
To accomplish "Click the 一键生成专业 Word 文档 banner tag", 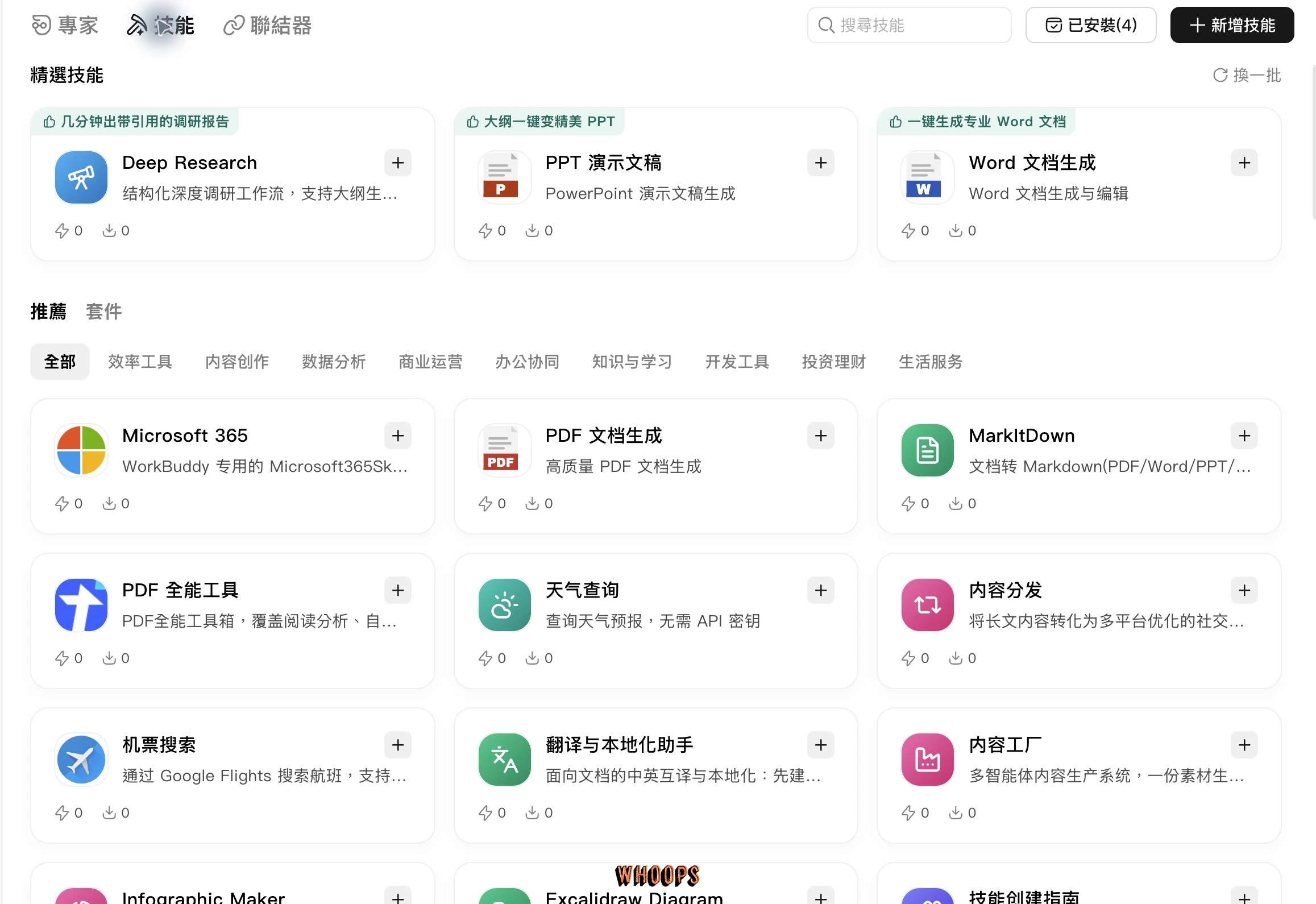I will pyautogui.click(x=977, y=122).
